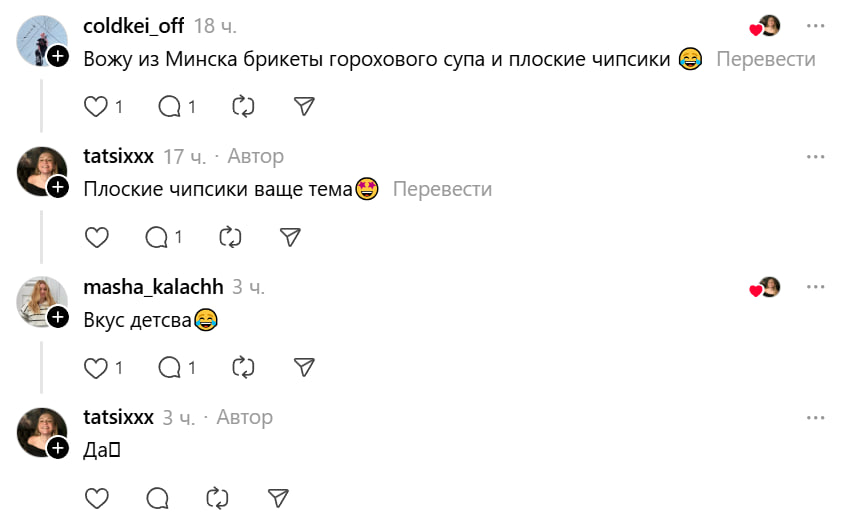Reply to tatsixxx's "Да" comment
The width and height of the screenshot is (847, 515).
pos(157,498)
